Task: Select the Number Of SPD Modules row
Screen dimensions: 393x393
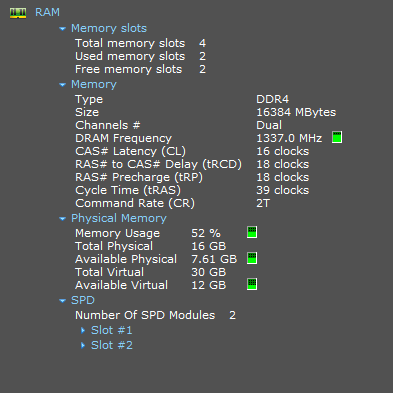Action: (x=155, y=315)
